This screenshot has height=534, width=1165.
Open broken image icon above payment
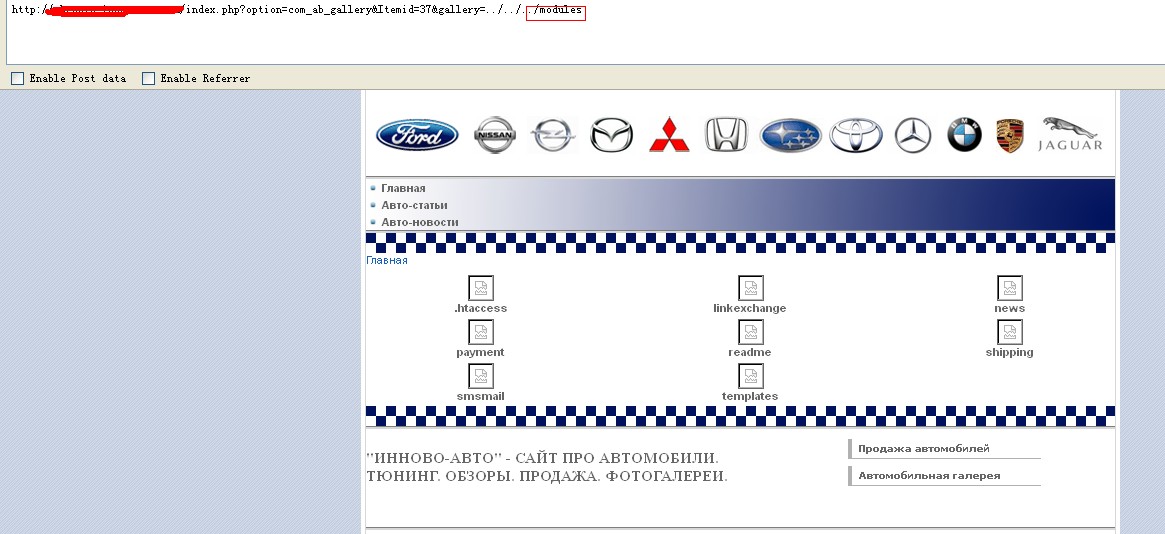(x=481, y=331)
